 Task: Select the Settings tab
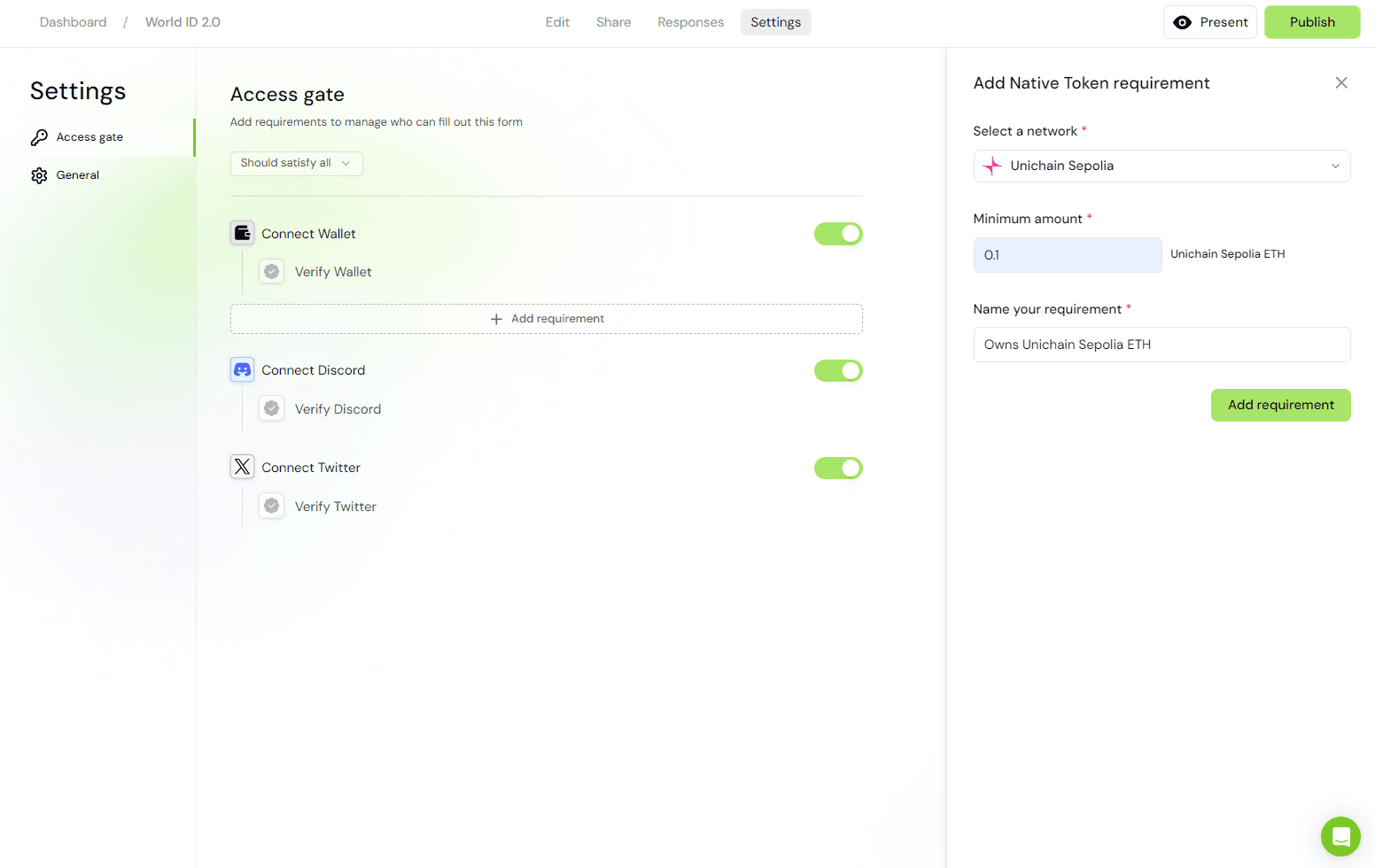tap(775, 22)
